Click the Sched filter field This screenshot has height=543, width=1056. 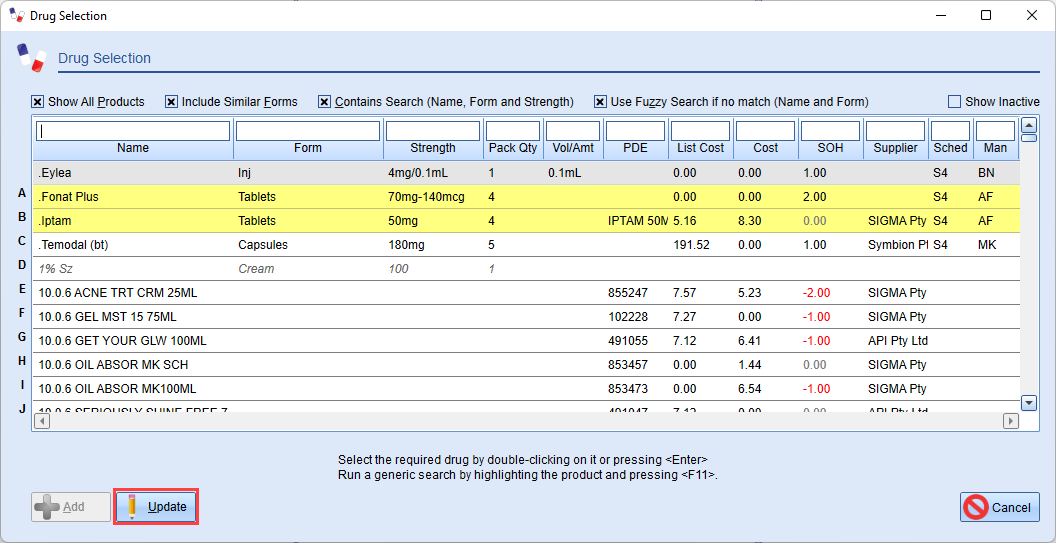pyautogui.click(x=950, y=131)
